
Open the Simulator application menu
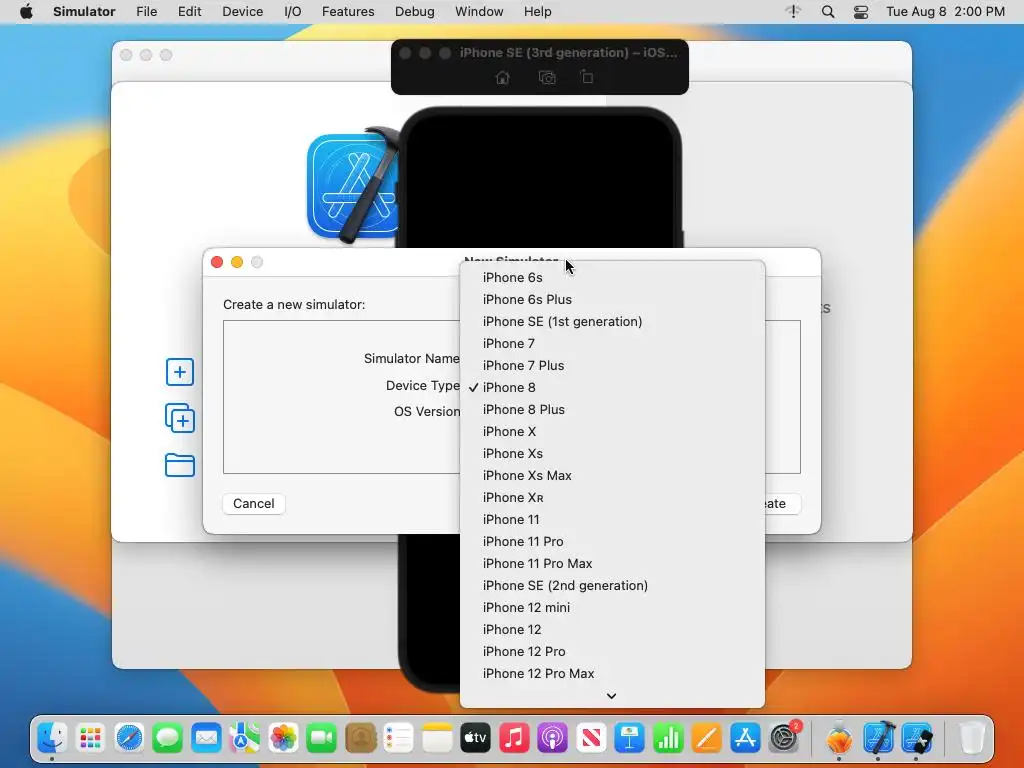pyautogui.click(x=84, y=12)
